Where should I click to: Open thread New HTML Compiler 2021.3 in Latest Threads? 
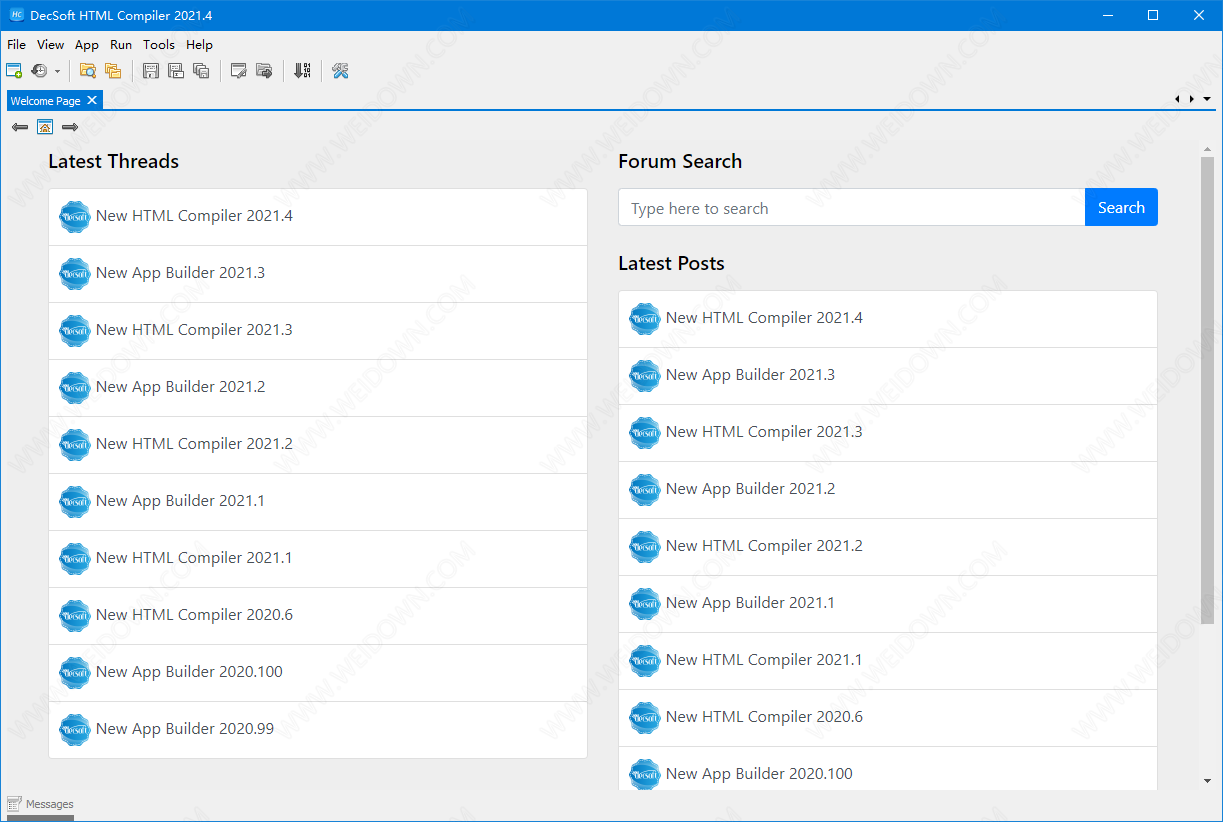pos(318,331)
